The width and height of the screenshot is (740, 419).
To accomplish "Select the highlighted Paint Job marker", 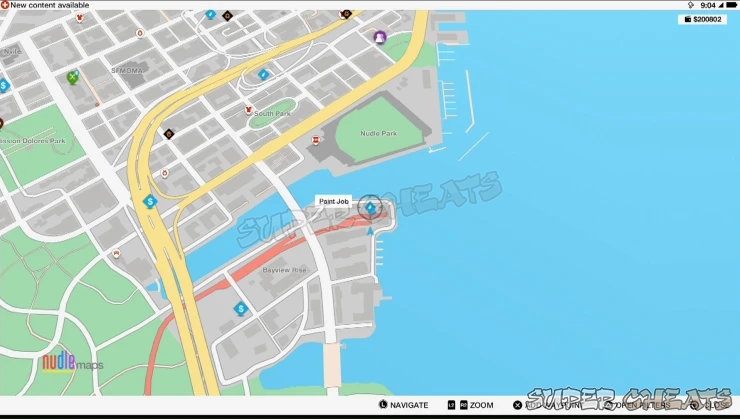I will pos(370,207).
